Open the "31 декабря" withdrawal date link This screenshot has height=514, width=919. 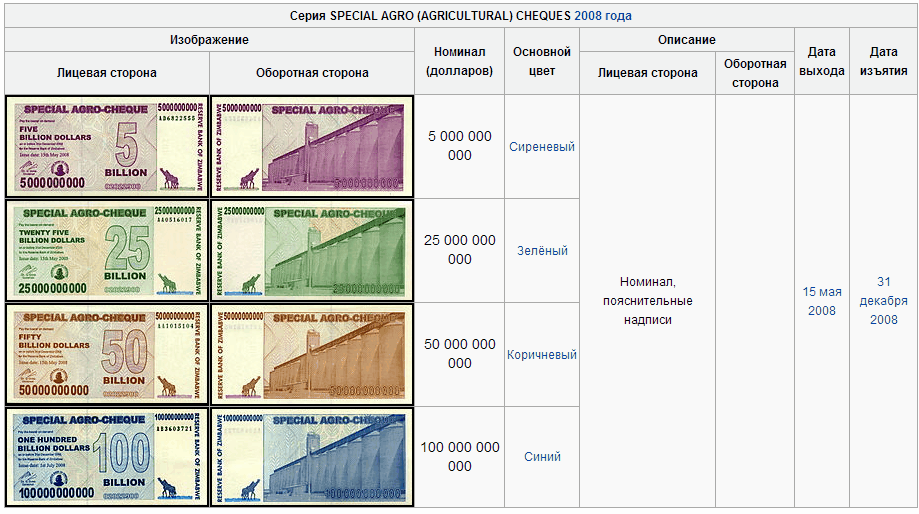click(x=883, y=291)
